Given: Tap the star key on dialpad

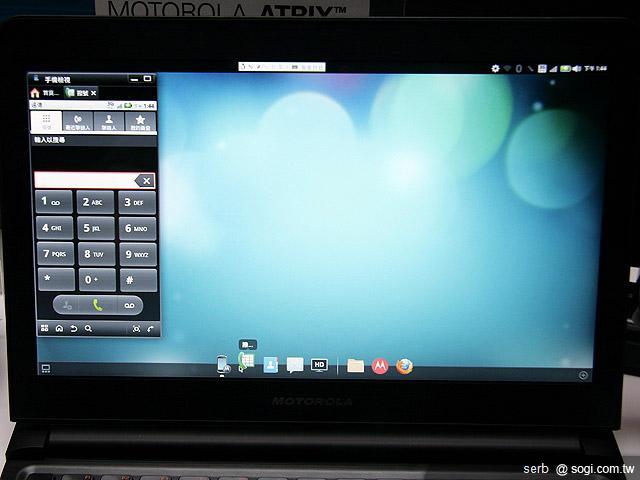Looking at the screenshot, I should [56, 280].
